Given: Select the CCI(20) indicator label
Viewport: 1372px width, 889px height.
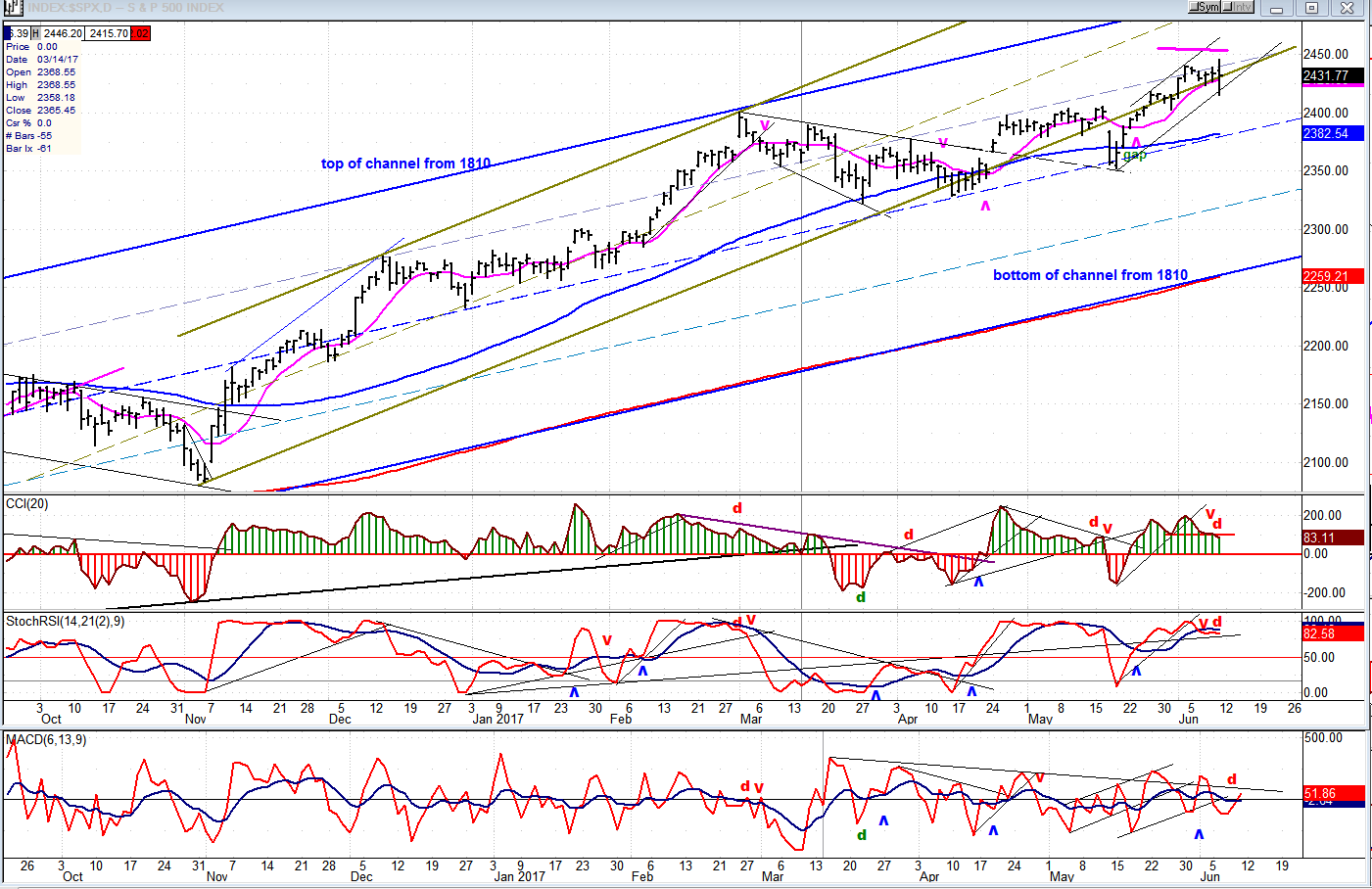Looking at the screenshot, I should (x=26, y=504).
